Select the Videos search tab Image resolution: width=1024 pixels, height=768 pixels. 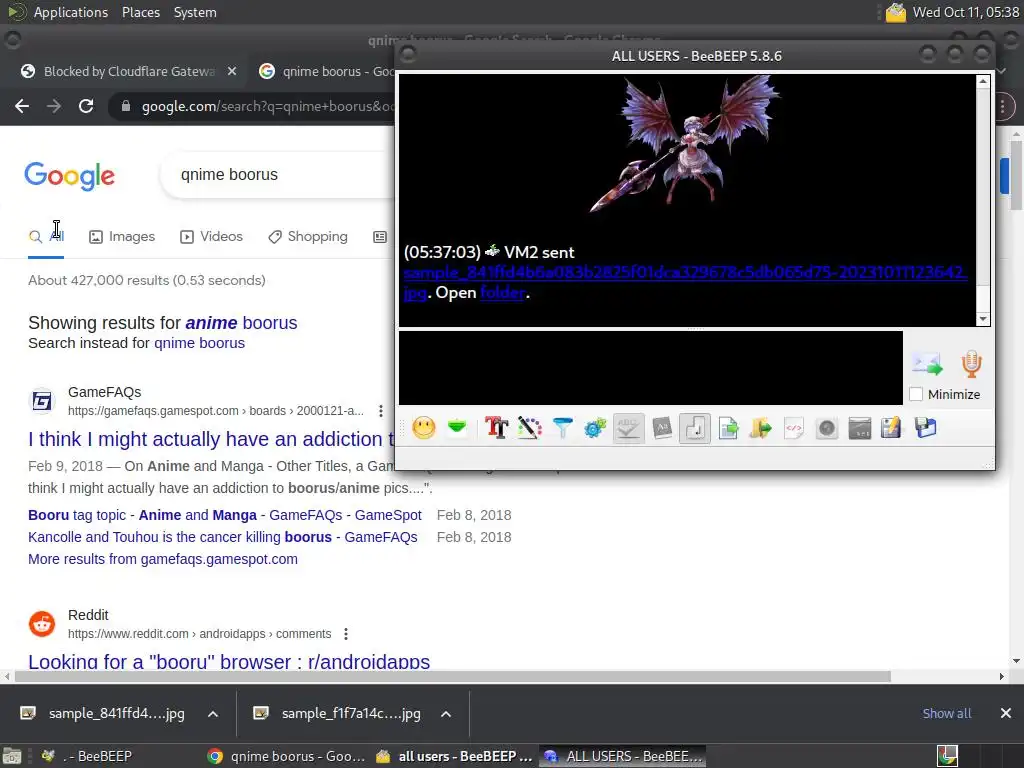pyautogui.click(x=211, y=236)
